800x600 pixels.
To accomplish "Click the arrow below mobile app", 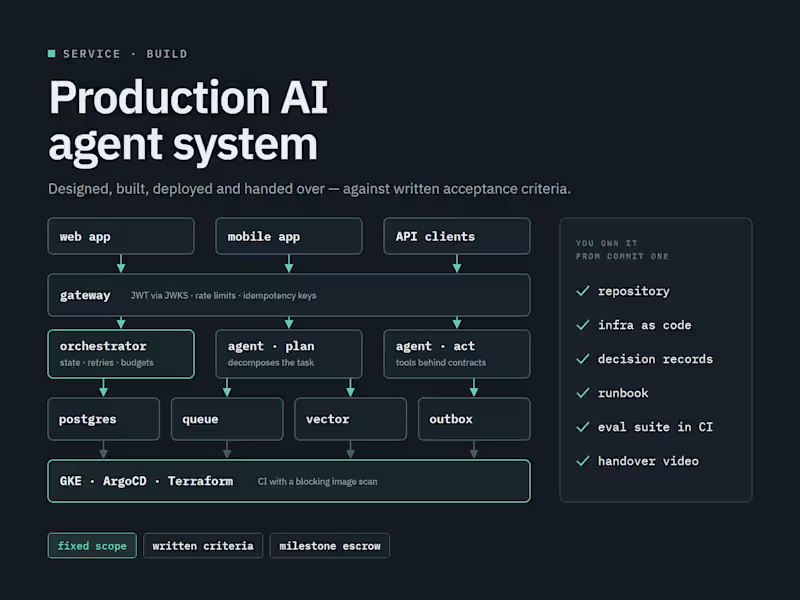I will tap(289, 264).
